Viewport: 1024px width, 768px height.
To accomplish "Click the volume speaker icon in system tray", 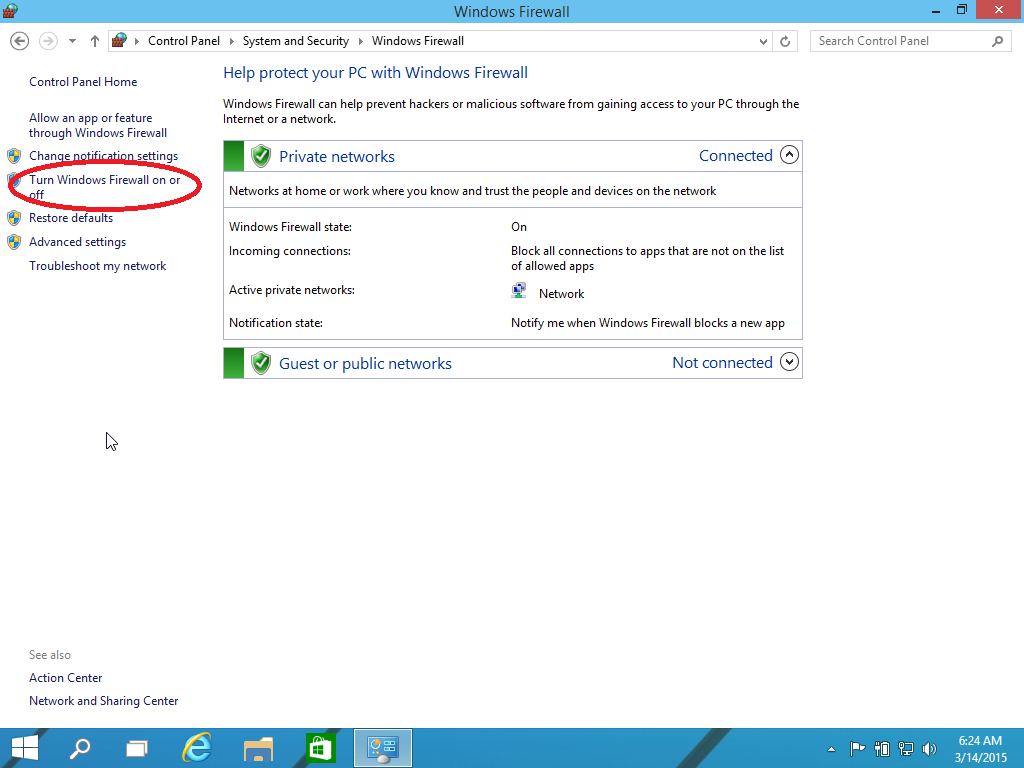I will tap(929, 748).
